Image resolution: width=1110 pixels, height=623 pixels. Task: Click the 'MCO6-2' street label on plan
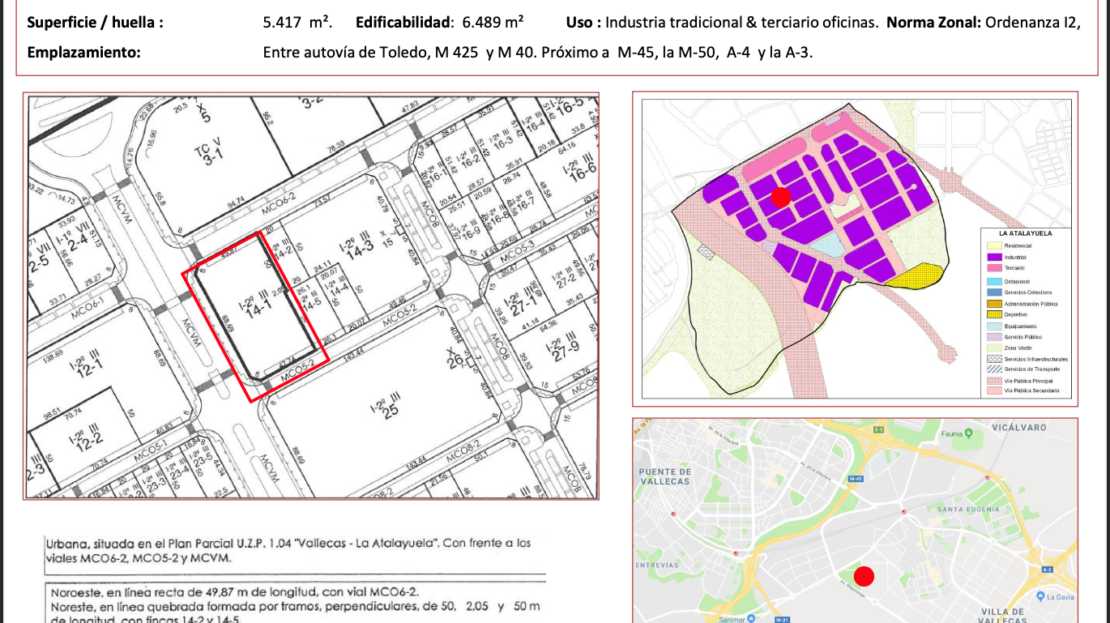coord(278,204)
